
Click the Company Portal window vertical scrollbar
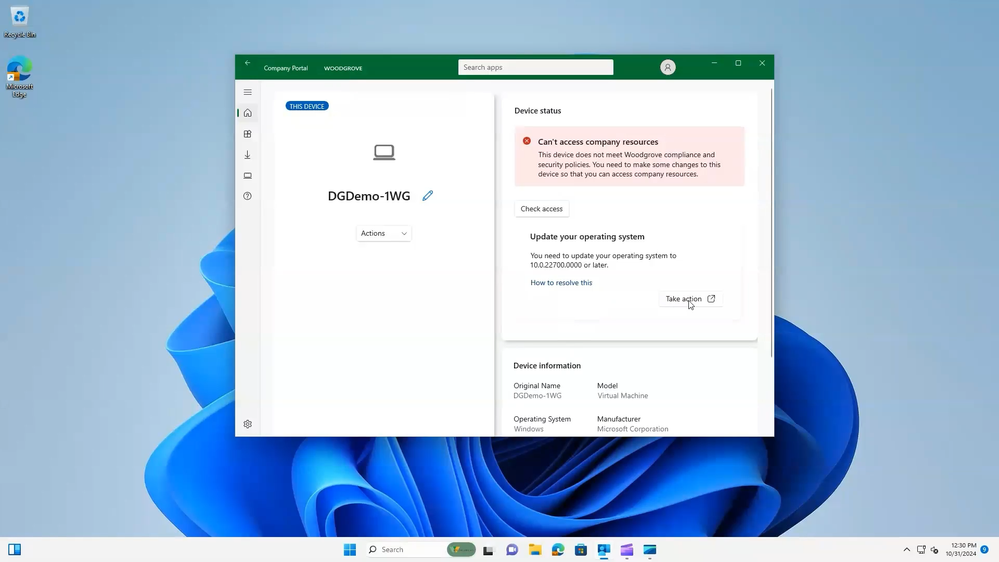(772, 223)
